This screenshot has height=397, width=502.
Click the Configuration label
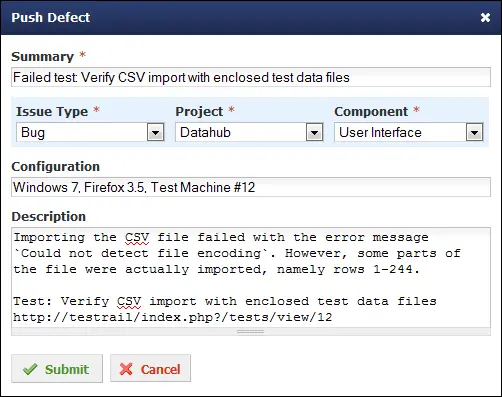click(56, 167)
